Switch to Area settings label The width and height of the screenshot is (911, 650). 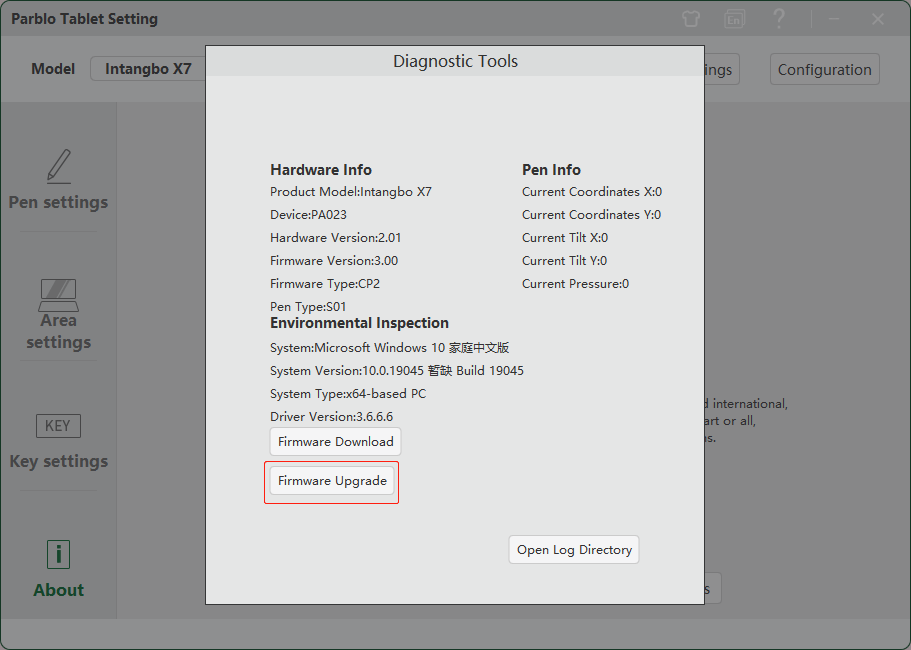(58, 331)
